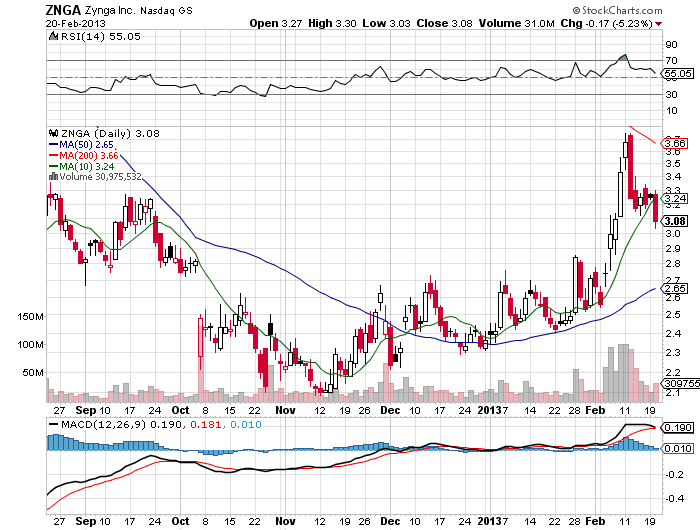The image size is (700, 530).
Task: Click the 'RSI(14) 55.05' indicator label
Action: [100, 37]
